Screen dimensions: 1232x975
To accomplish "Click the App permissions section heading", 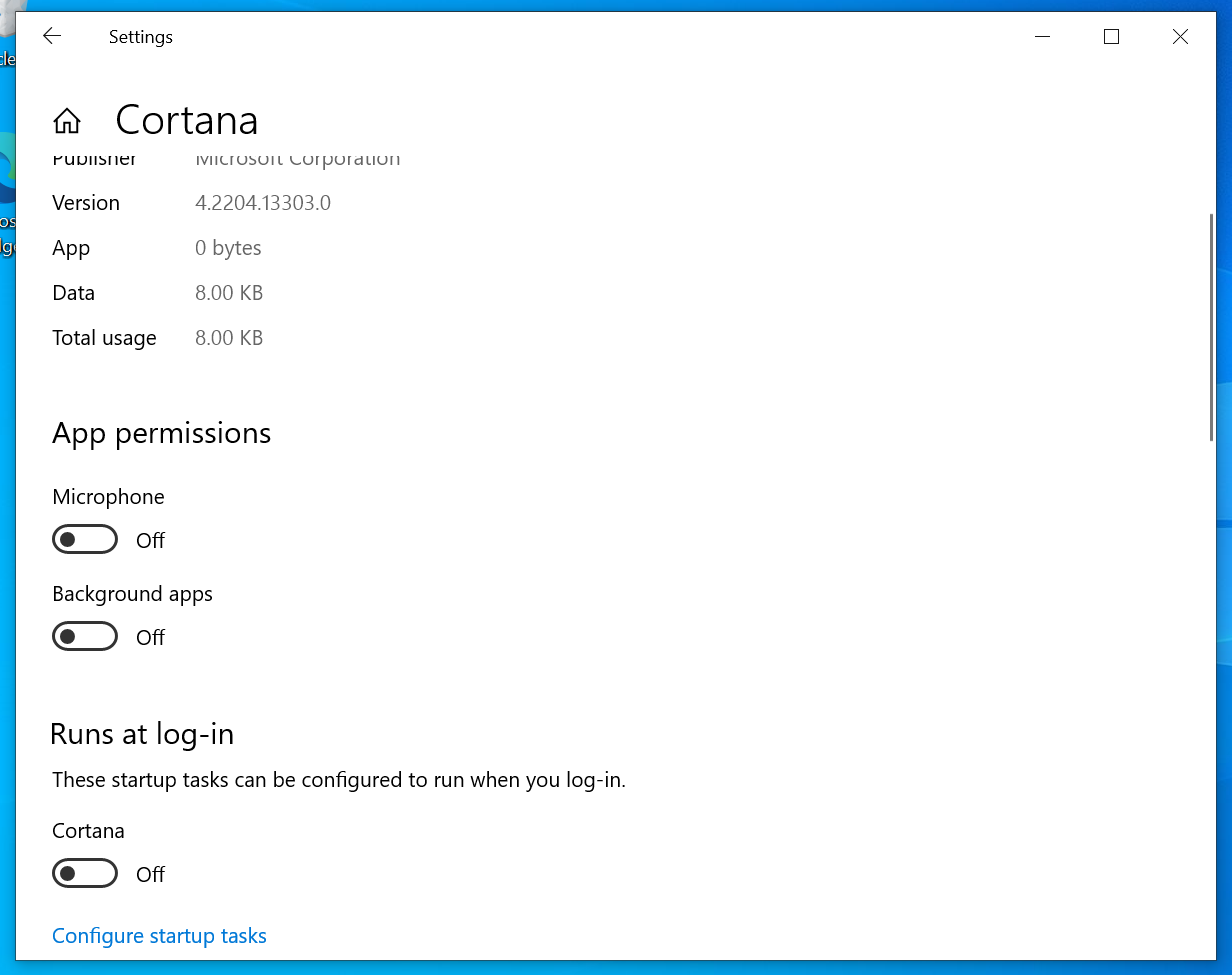I will tap(162, 433).
